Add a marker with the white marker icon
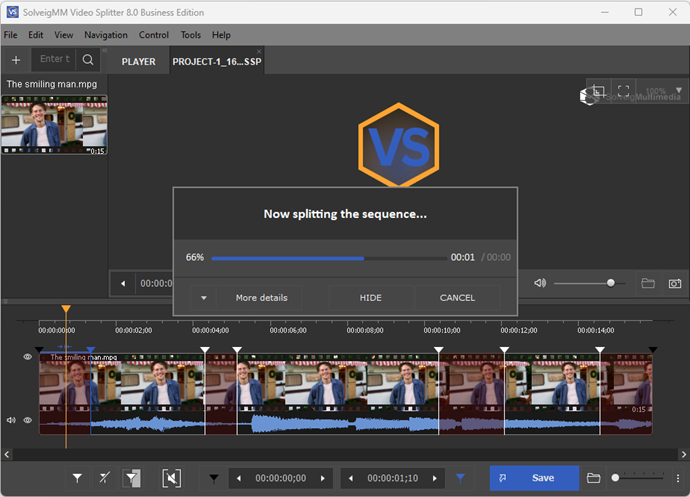 [x=77, y=478]
